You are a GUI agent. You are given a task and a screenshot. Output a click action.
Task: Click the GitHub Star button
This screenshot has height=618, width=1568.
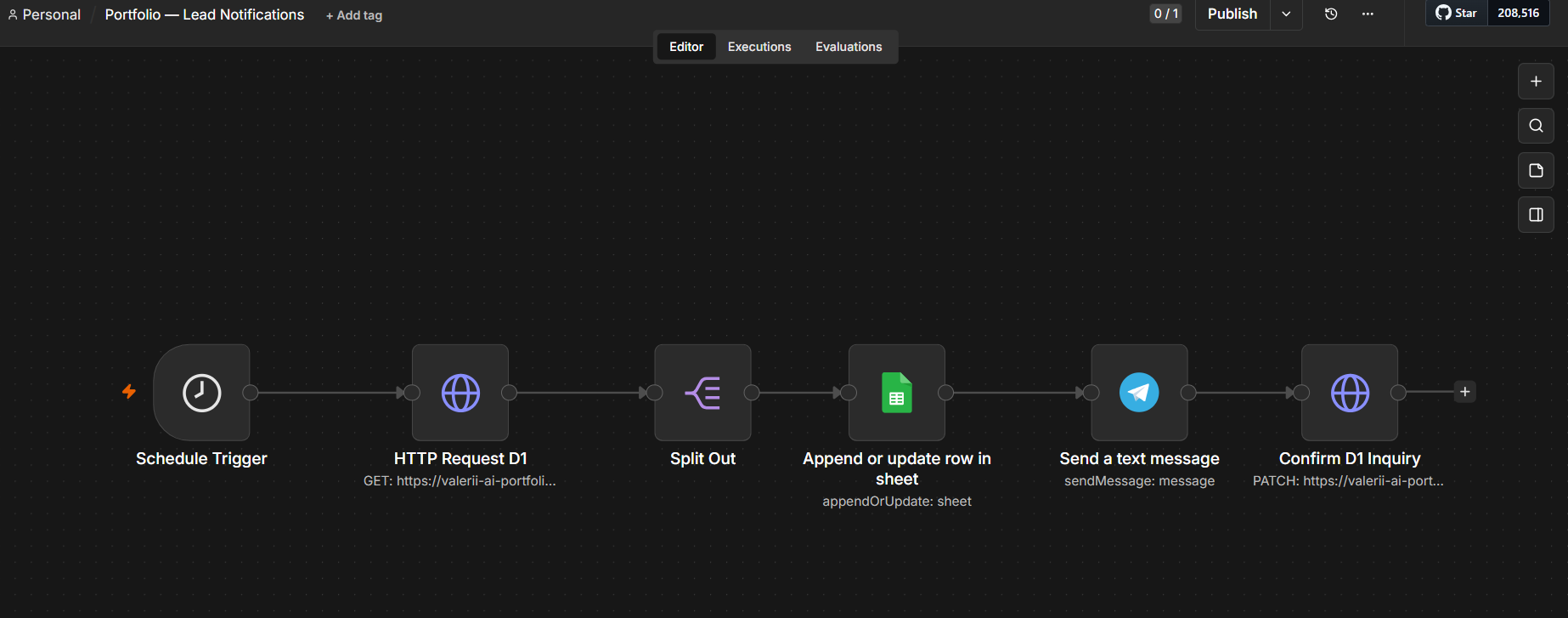[x=1457, y=13]
